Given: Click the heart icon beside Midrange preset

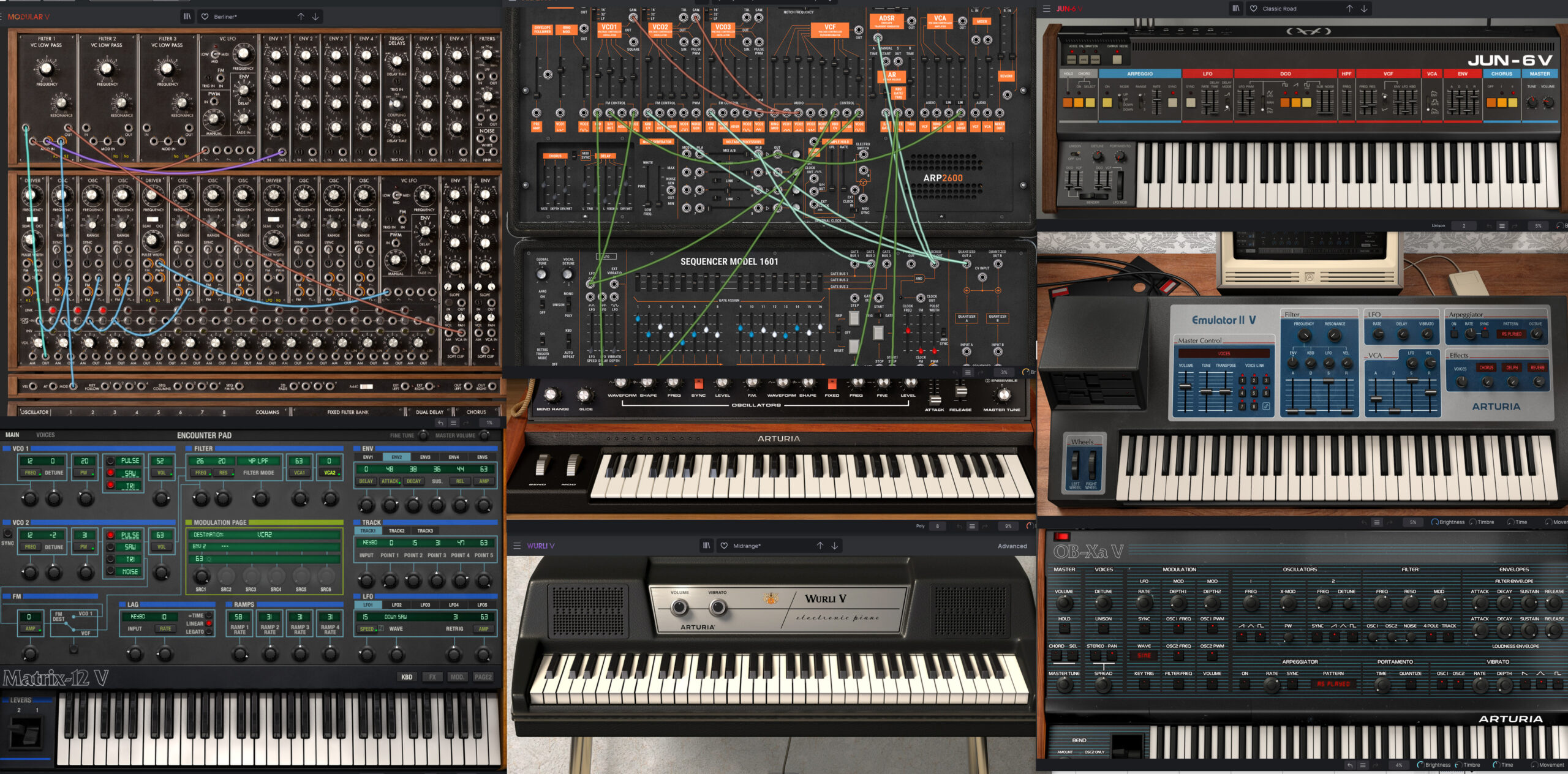Looking at the screenshot, I should 724,546.
